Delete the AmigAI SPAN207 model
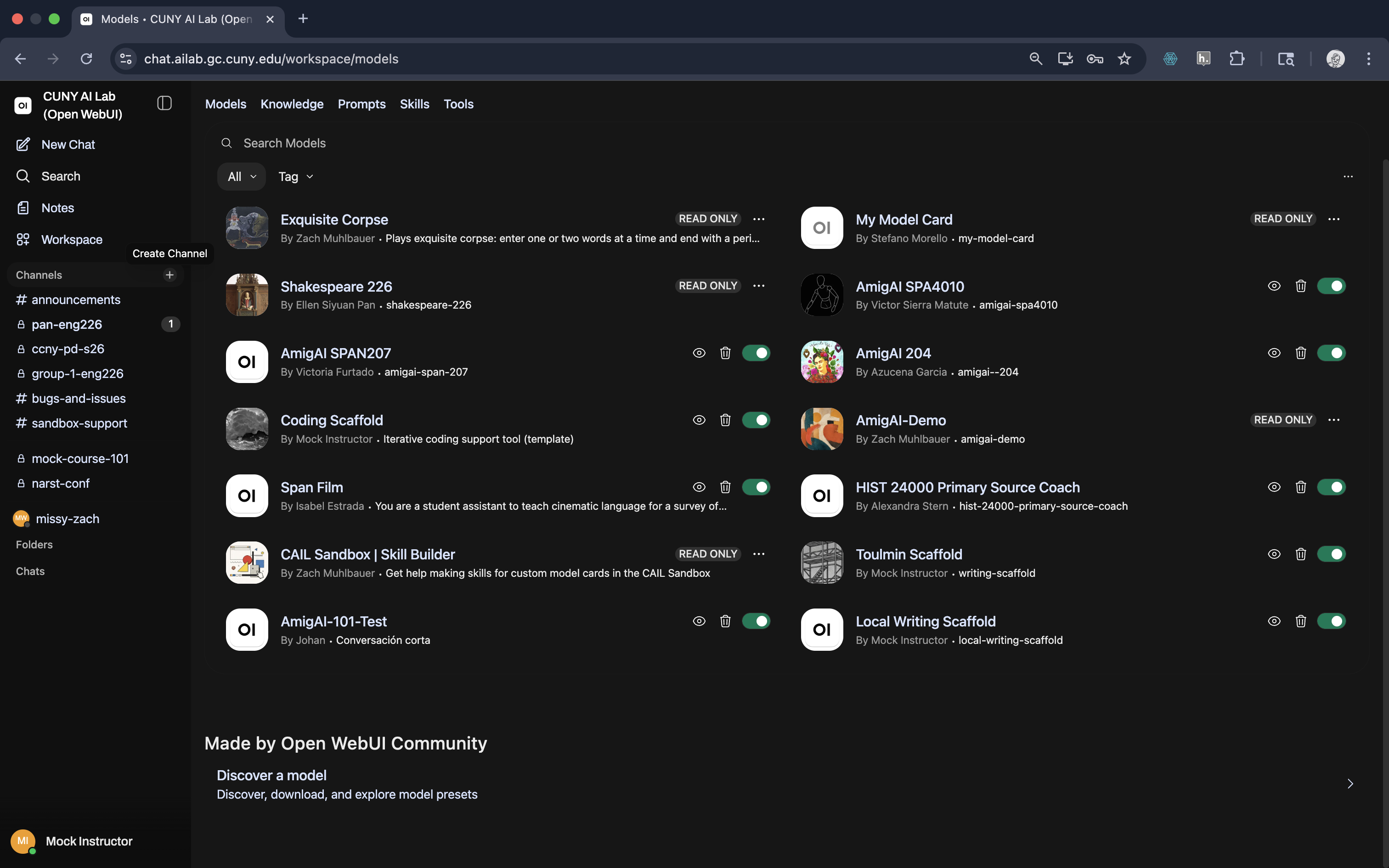Image resolution: width=1389 pixels, height=868 pixels. (x=725, y=353)
